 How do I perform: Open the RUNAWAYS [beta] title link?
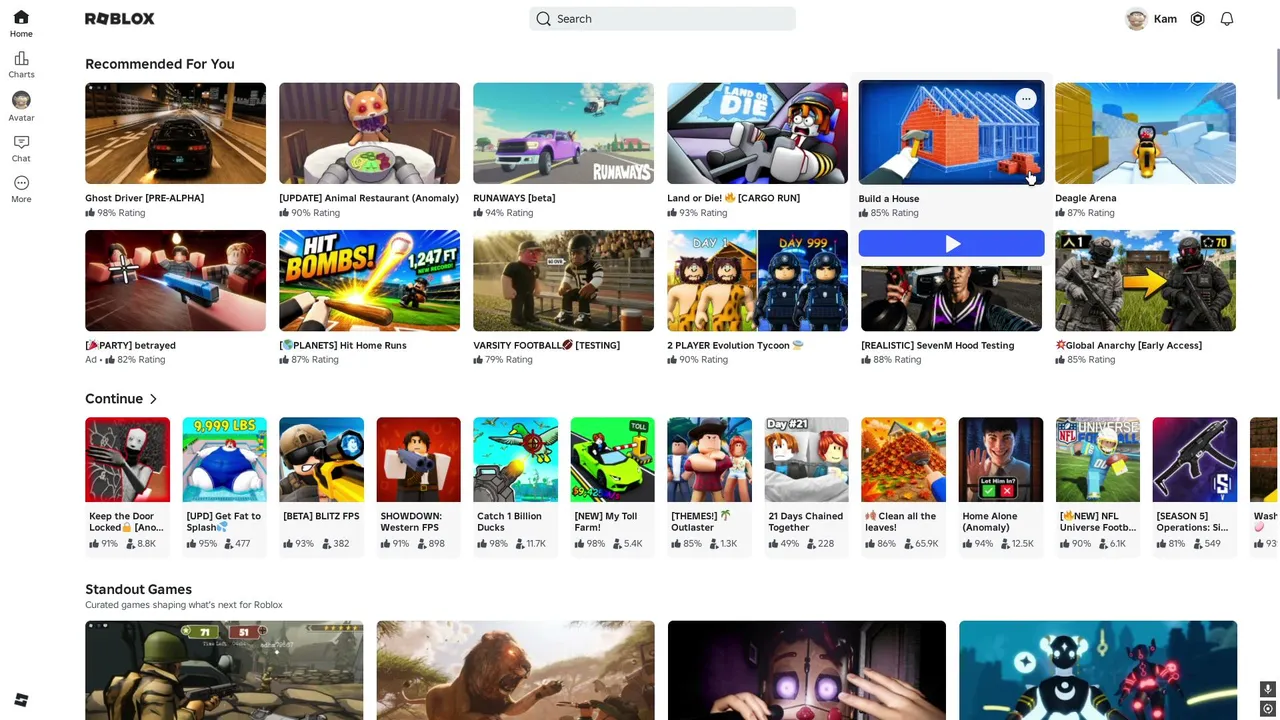(514, 198)
